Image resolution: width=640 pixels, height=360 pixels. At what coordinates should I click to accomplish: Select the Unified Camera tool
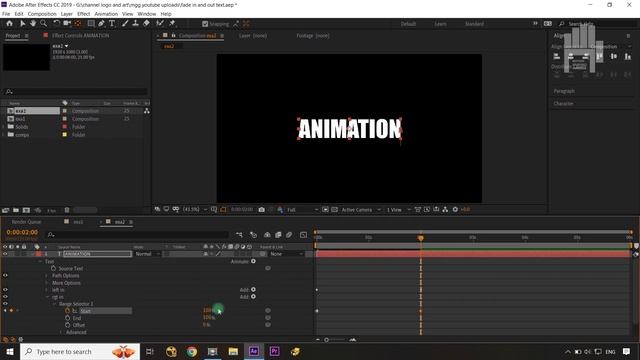coord(67,24)
